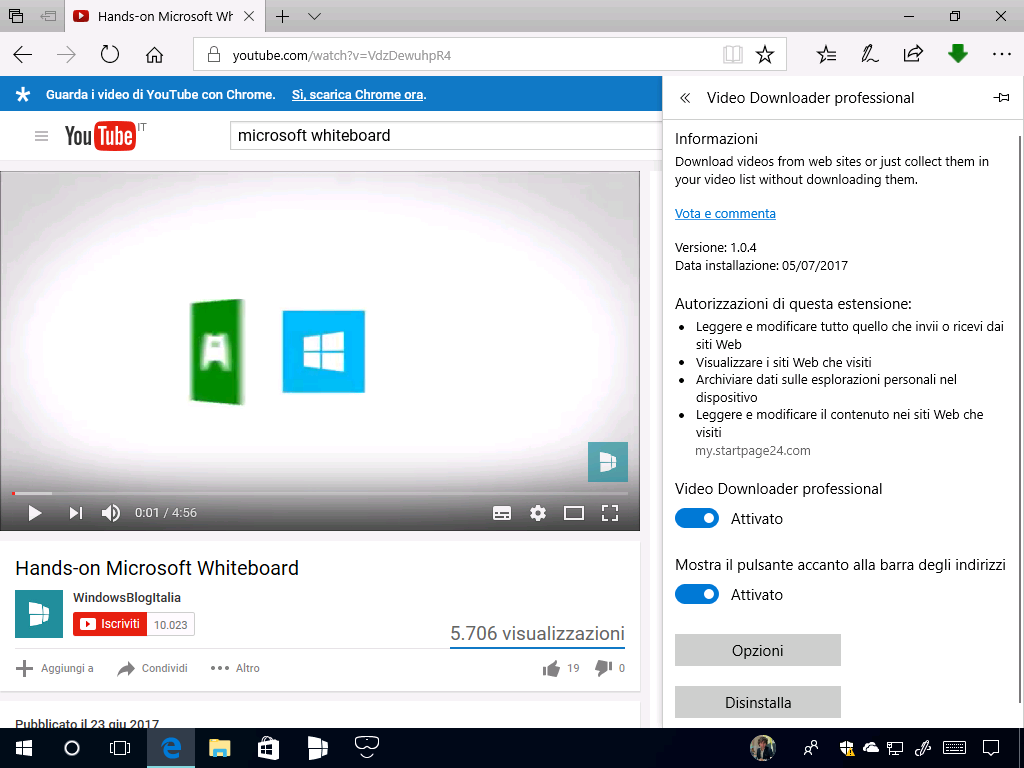Screen dimensions: 1024x768
Task: Seek on the video progress bar
Action: coord(320,493)
